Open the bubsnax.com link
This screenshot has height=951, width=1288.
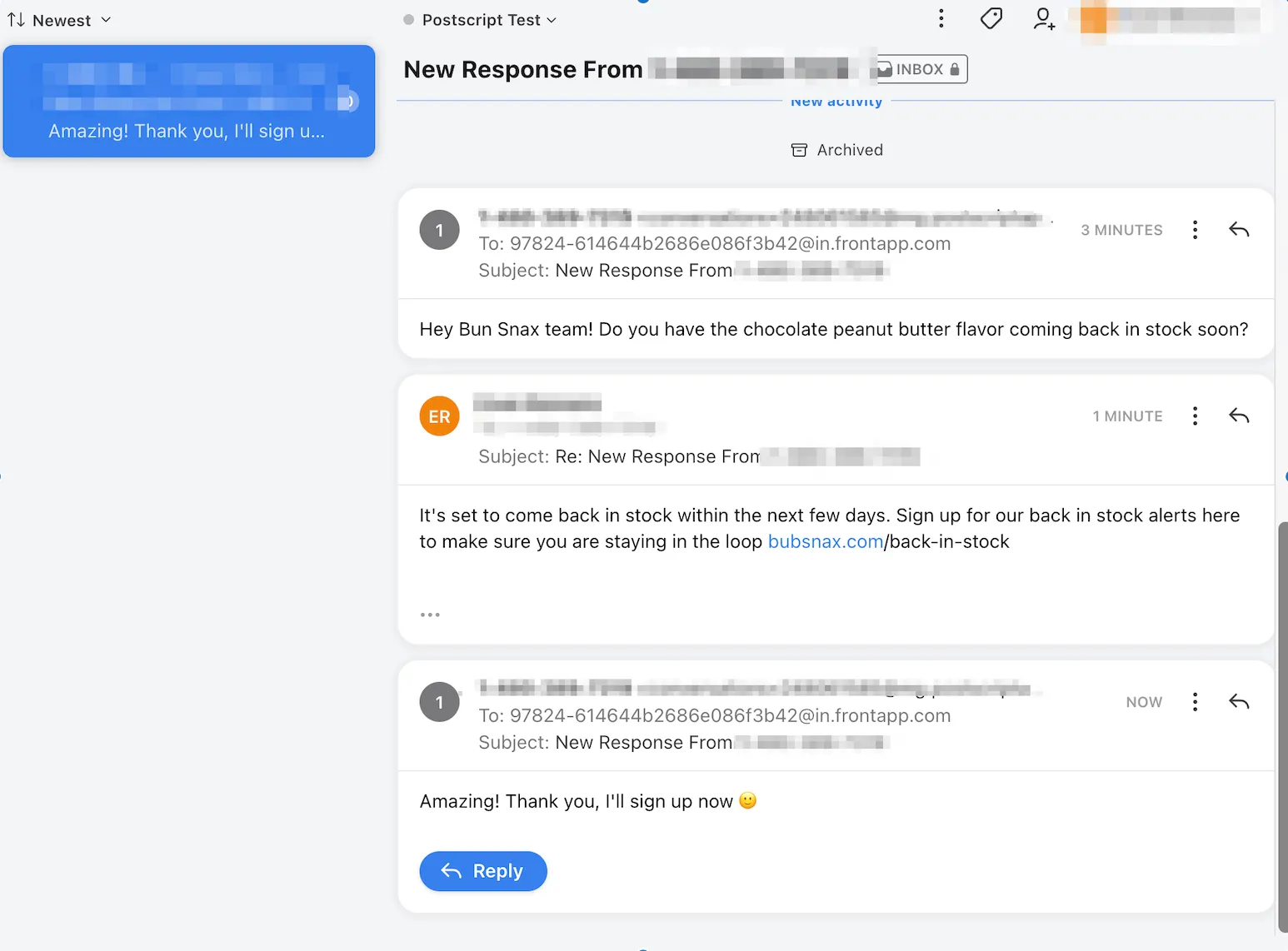click(826, 541)
